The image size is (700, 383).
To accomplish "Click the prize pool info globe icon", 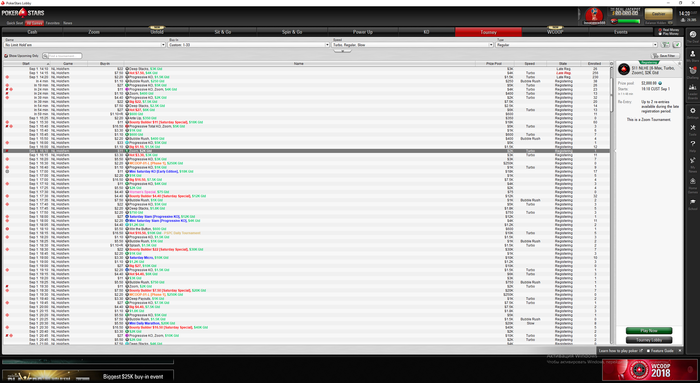I will tap(660, 83).
